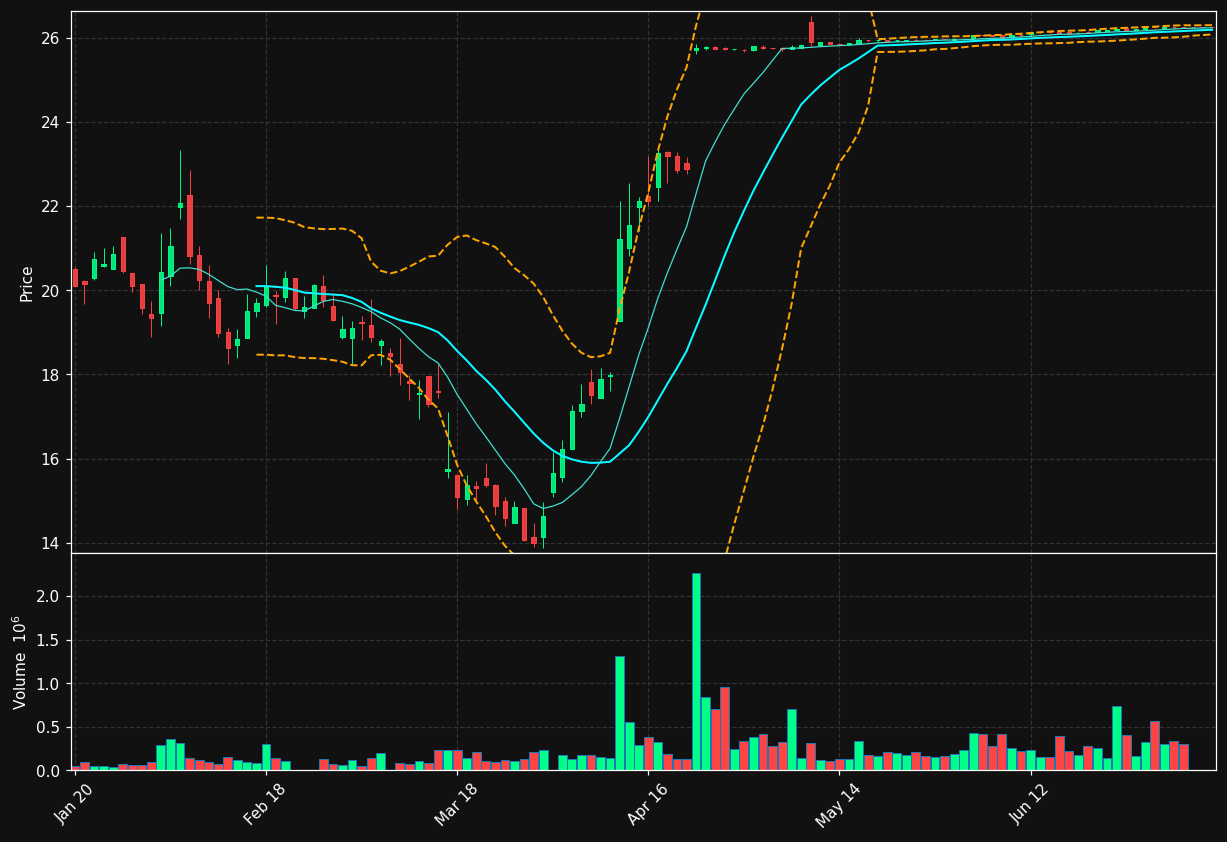This screenshot has height=842, width=1227.
Task: Click the price axis value 24
Action: pos(50,122)
